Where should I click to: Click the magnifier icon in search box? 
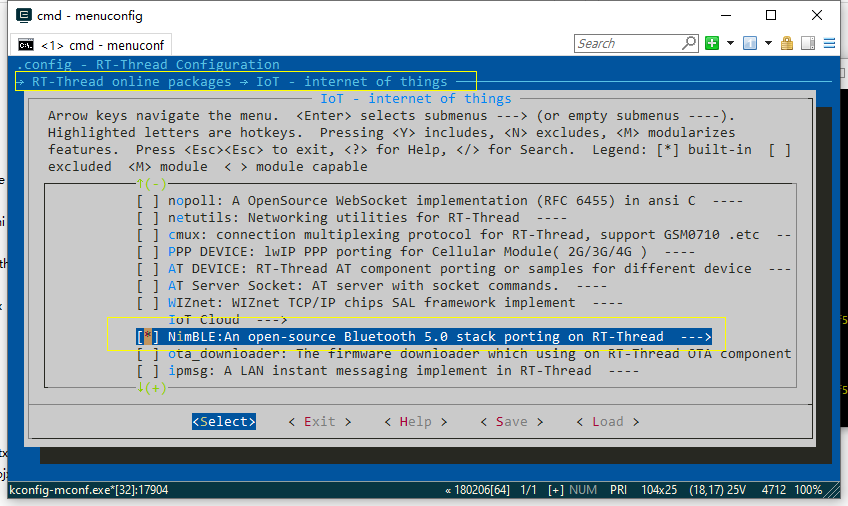click(x=689, y=43)
